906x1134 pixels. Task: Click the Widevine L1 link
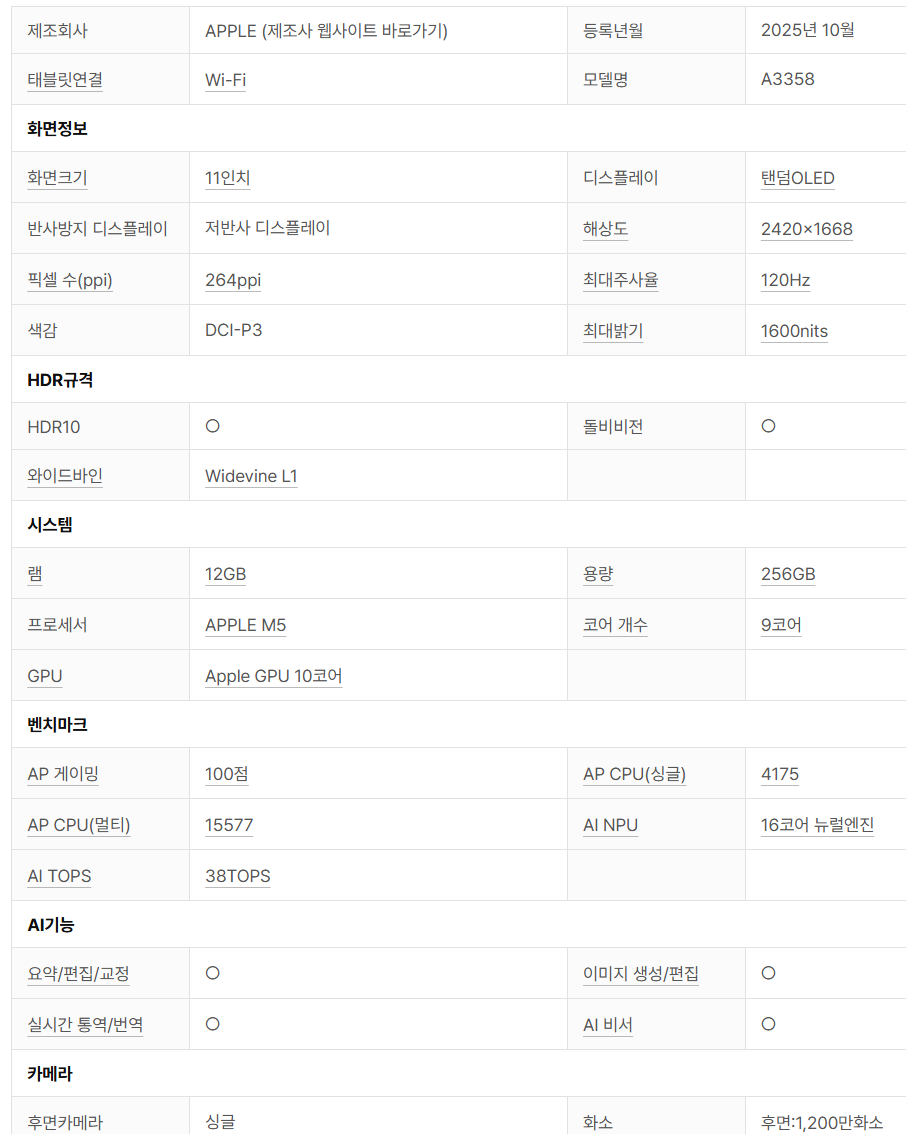tap(251, 476)
